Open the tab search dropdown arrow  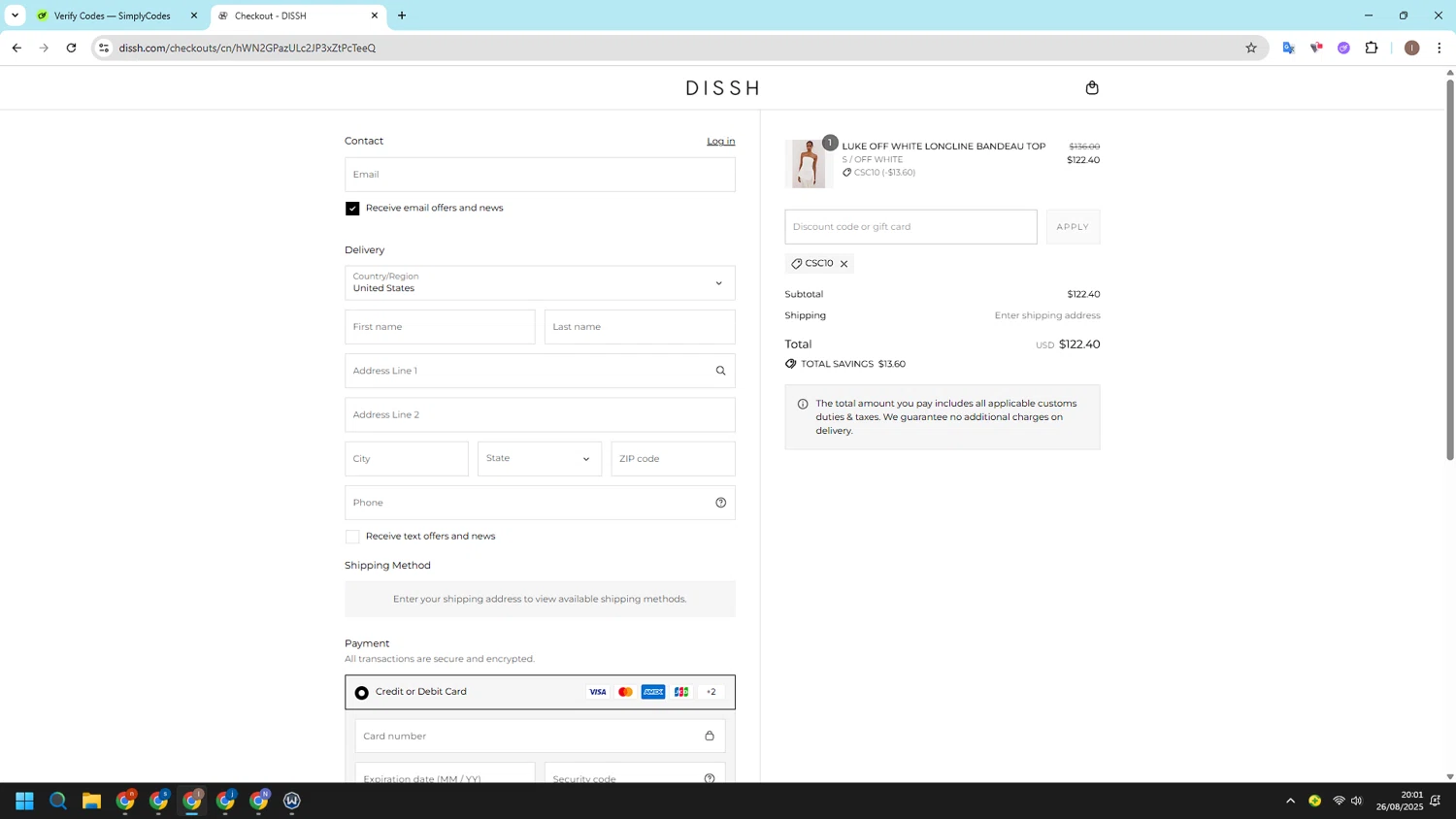(15, 16)
